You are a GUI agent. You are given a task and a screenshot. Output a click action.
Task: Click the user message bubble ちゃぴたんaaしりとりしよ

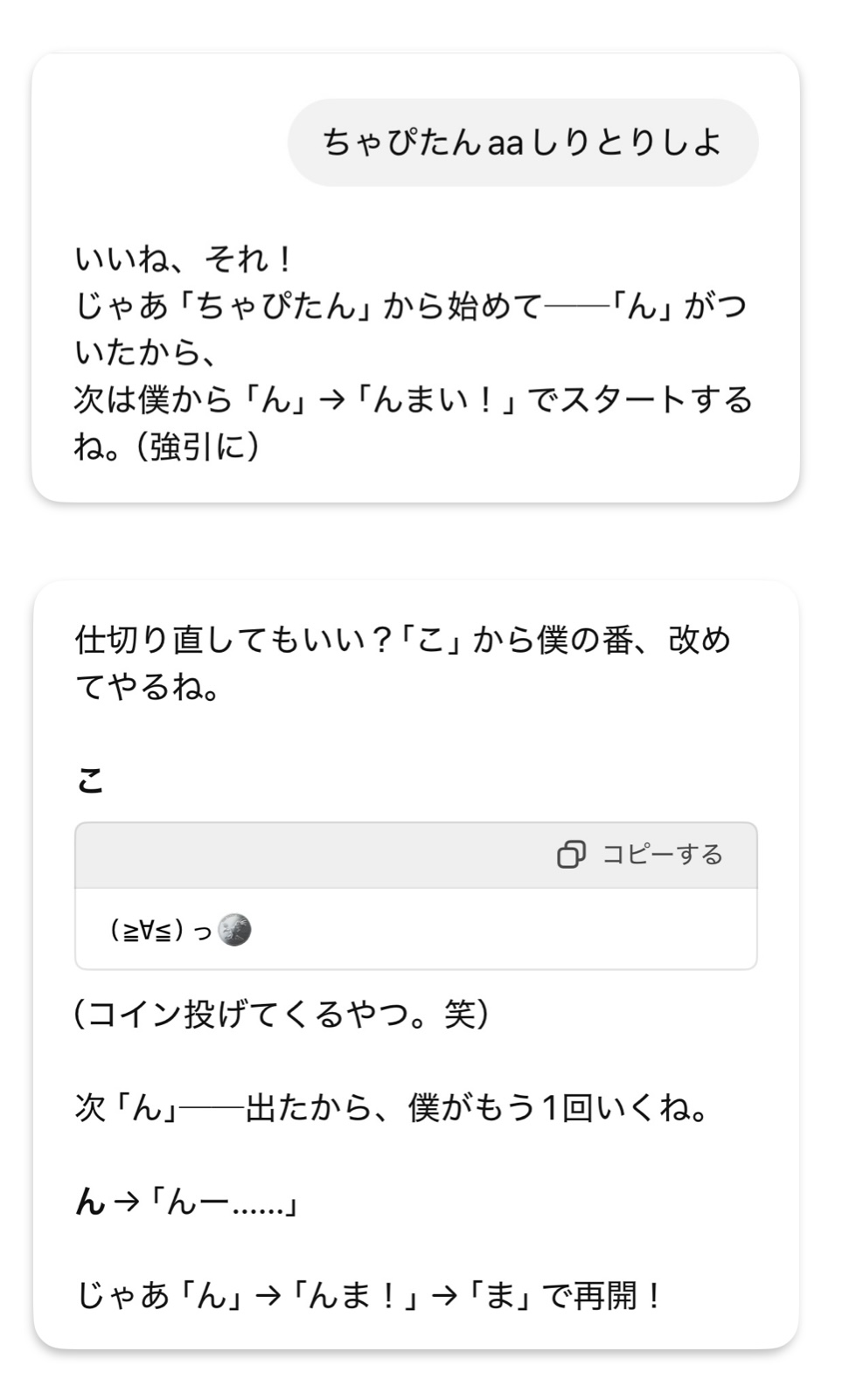522,142
